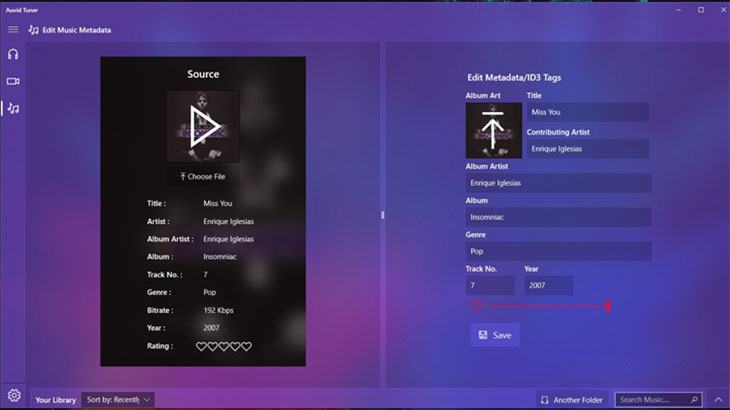
Task: Maximize the Auvid Tuner window
Action: click(701, 10)
